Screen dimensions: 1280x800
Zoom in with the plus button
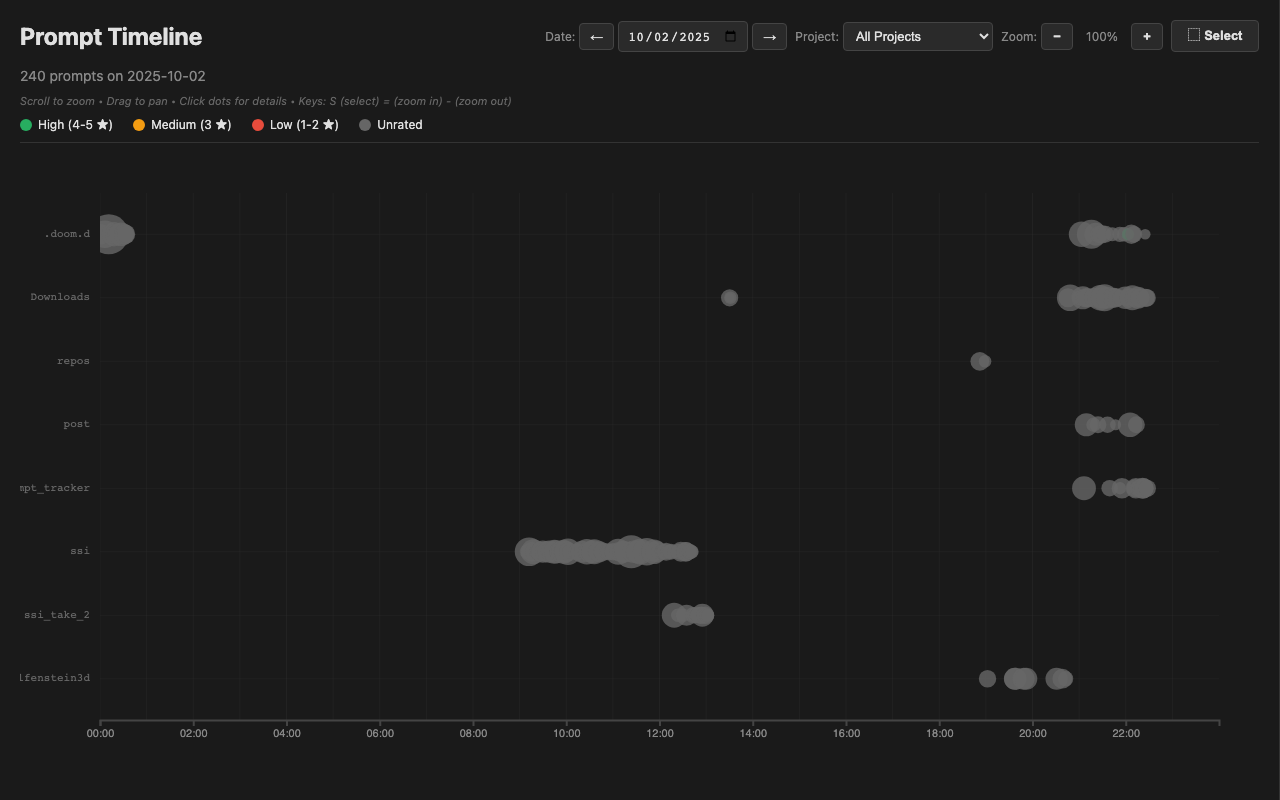click(1146, 37)
